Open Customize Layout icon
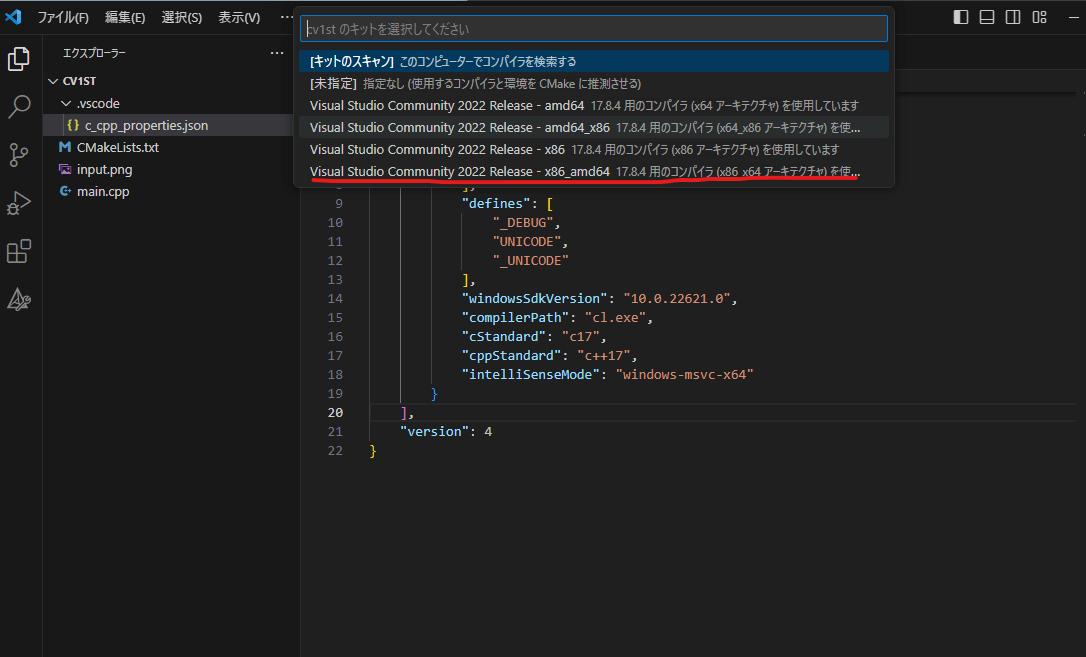Viewport: 1086px width, 657px height. pyautogui.click(x=1040, y=17)
